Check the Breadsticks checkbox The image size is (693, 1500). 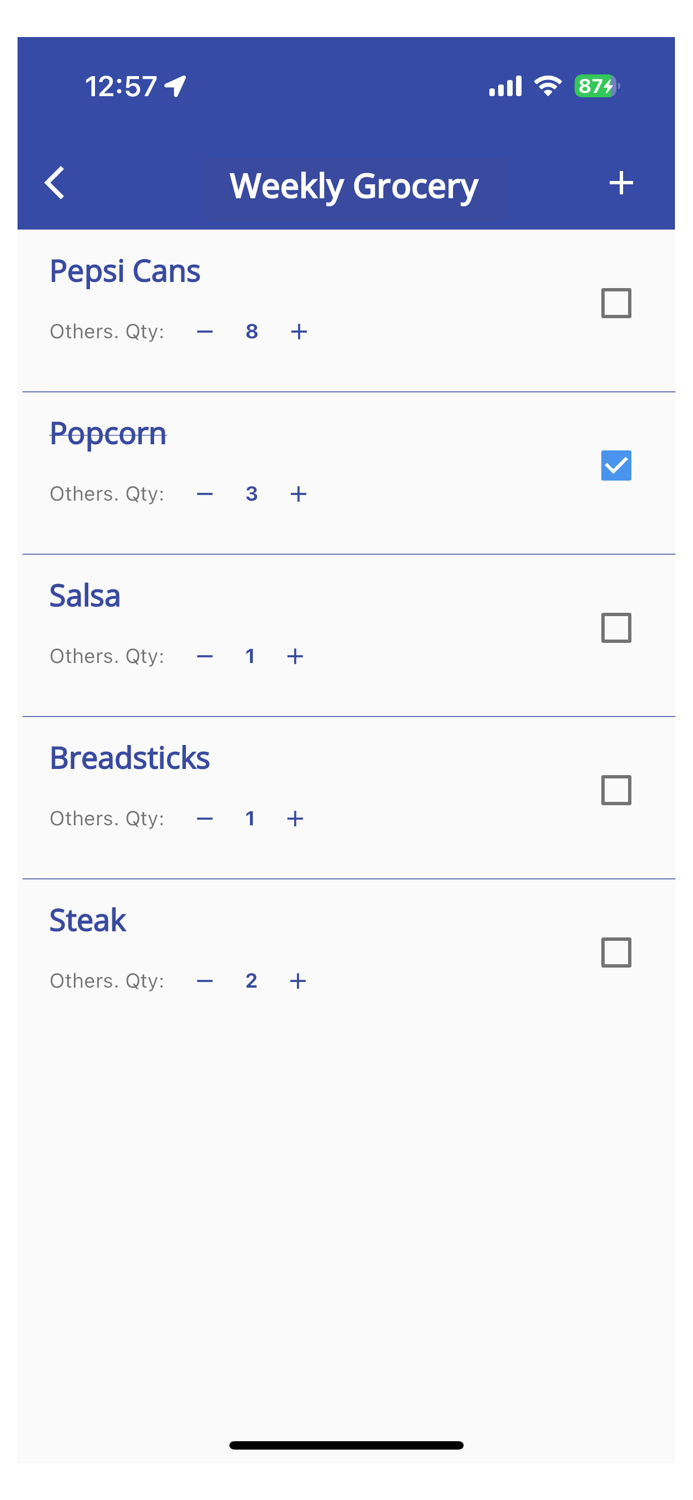615,790
